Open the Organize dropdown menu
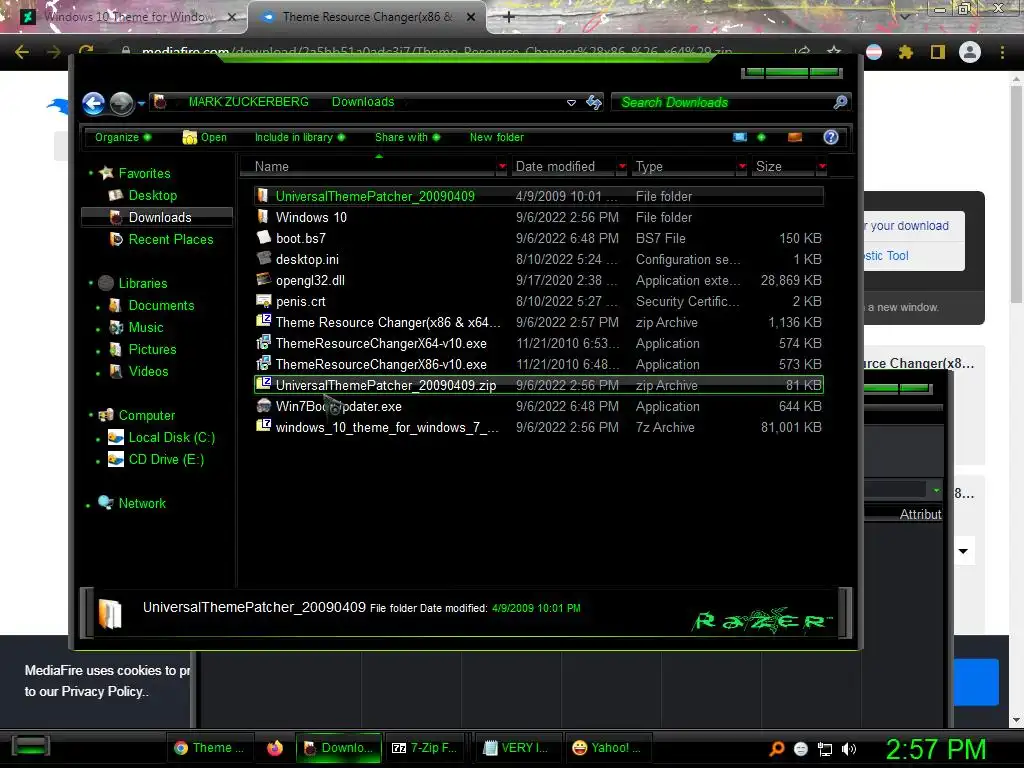This screenshot has width=1024, height=768. 123,137
